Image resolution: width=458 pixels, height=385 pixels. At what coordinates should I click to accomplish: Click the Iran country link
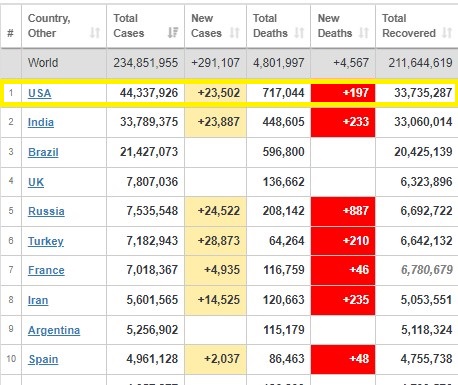[x=38, y=300]
